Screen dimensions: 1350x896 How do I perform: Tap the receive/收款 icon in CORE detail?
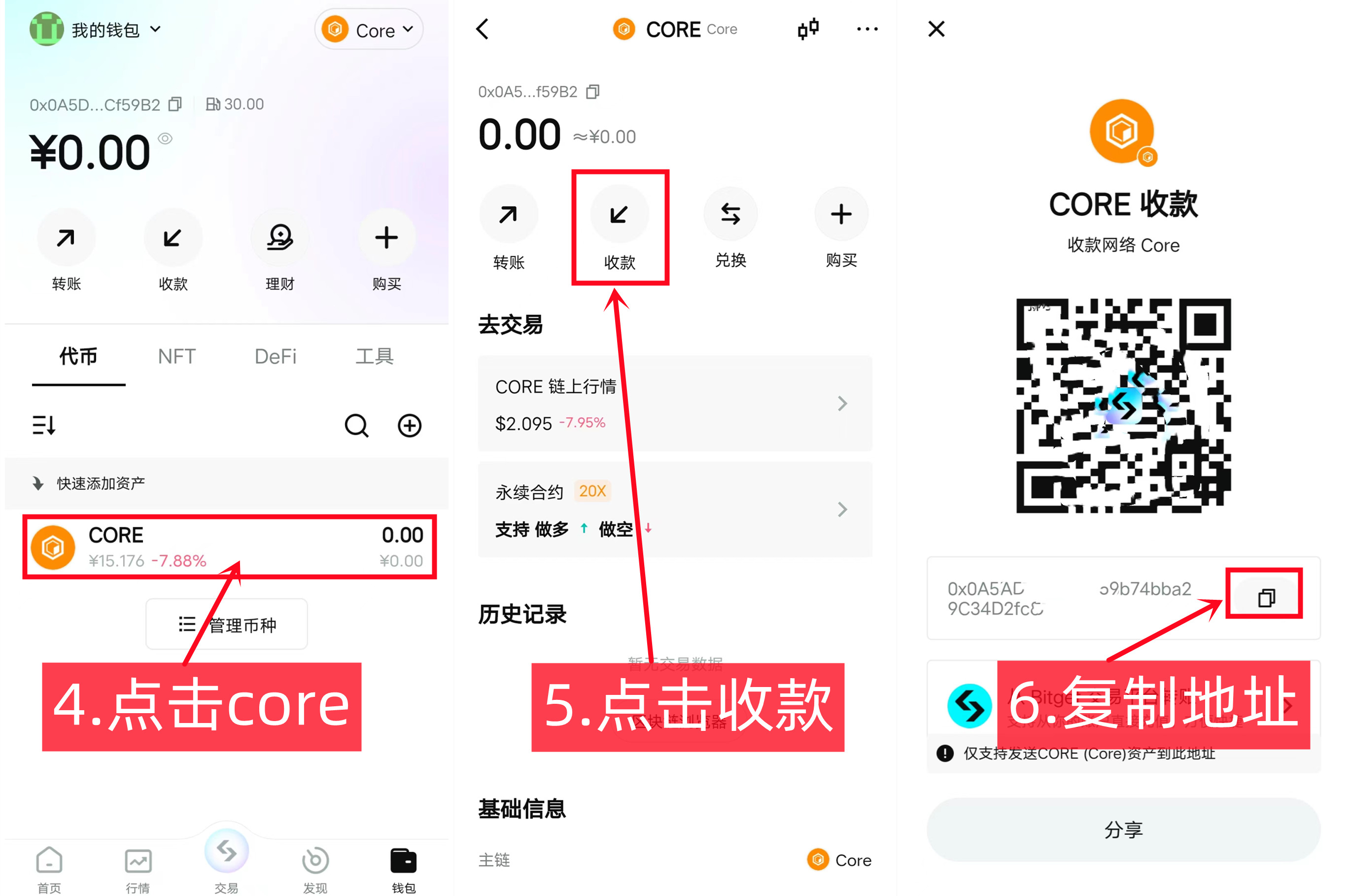pos(619,221)
